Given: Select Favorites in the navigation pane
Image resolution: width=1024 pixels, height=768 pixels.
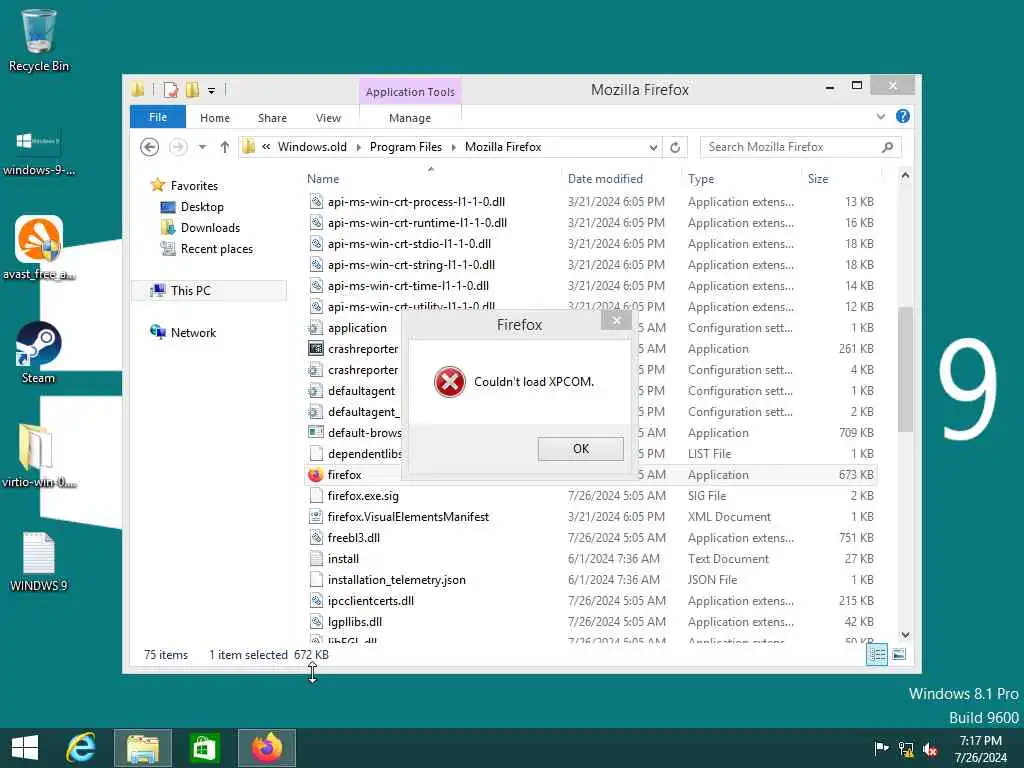Looking at the screenshot, I should tap(194, 185).
